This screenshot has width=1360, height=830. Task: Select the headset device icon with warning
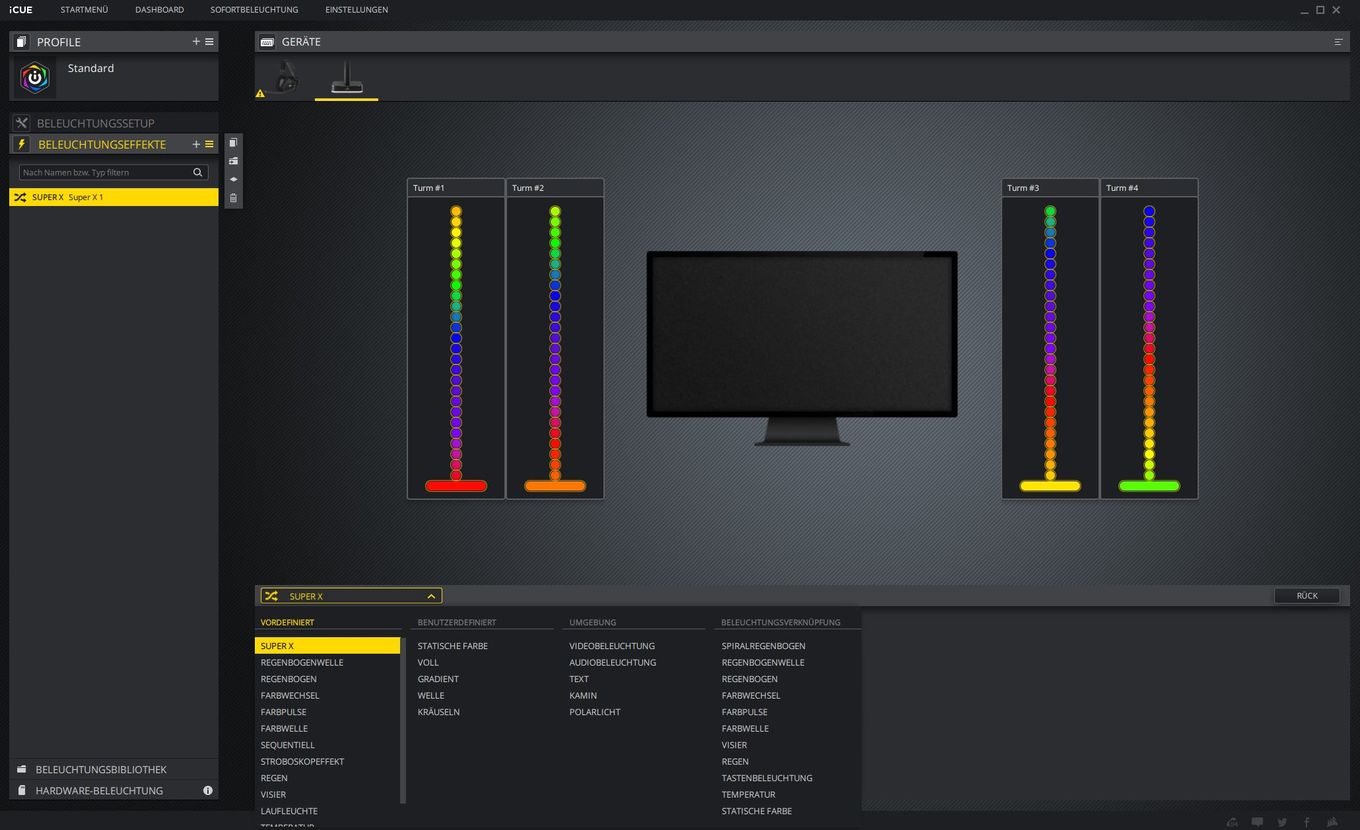tap(286, 77)
